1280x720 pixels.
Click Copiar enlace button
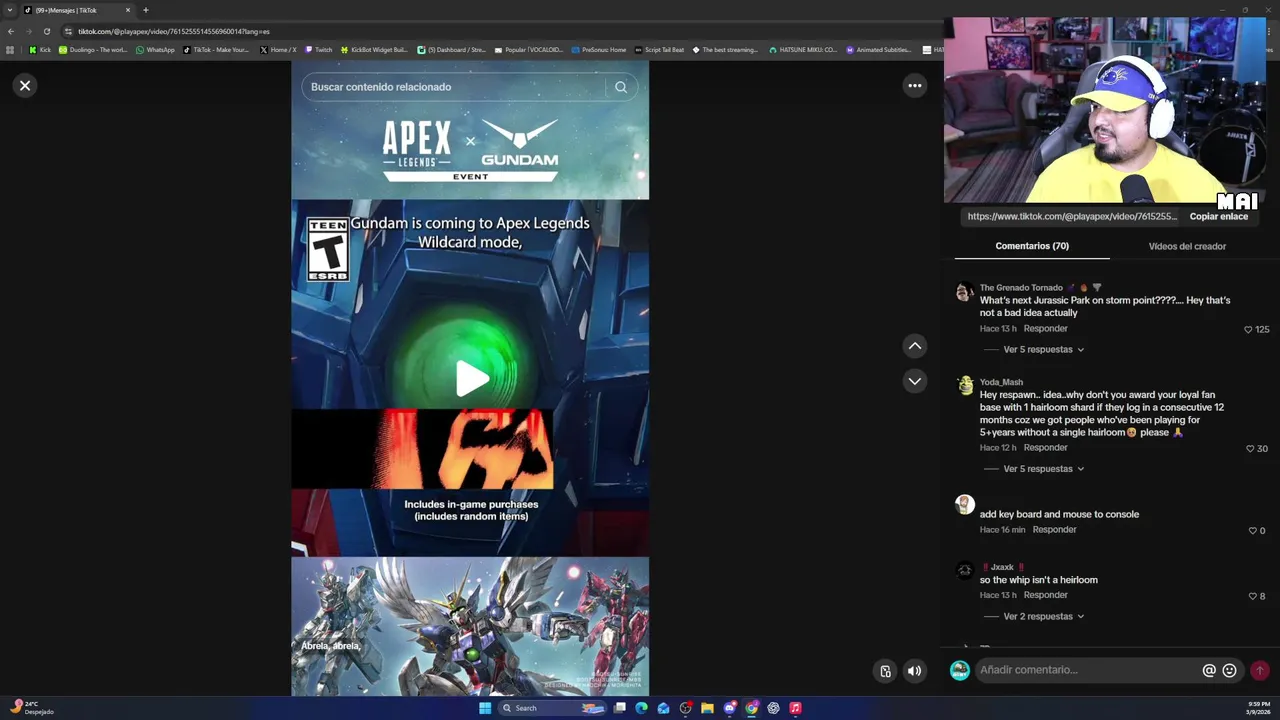(1218, 216)
